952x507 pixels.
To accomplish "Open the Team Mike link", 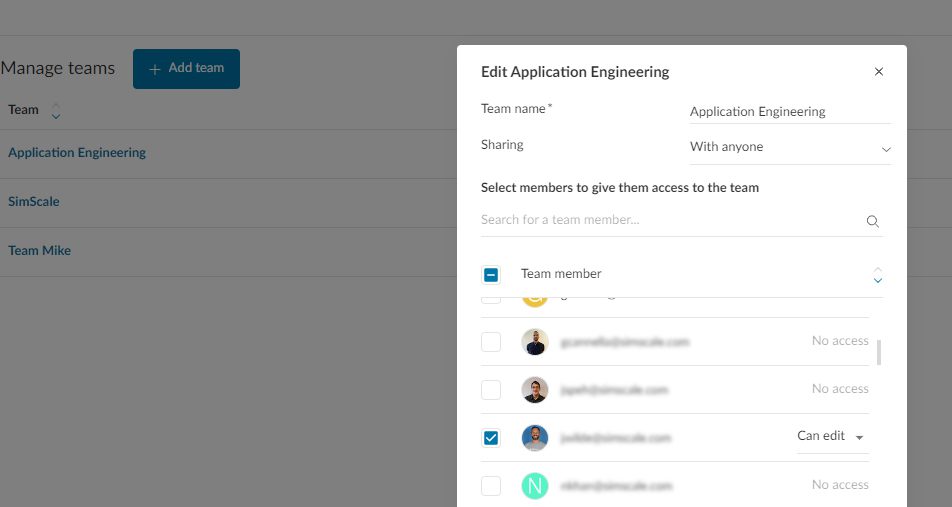I will pyautogui.click(x=39, y=250).
